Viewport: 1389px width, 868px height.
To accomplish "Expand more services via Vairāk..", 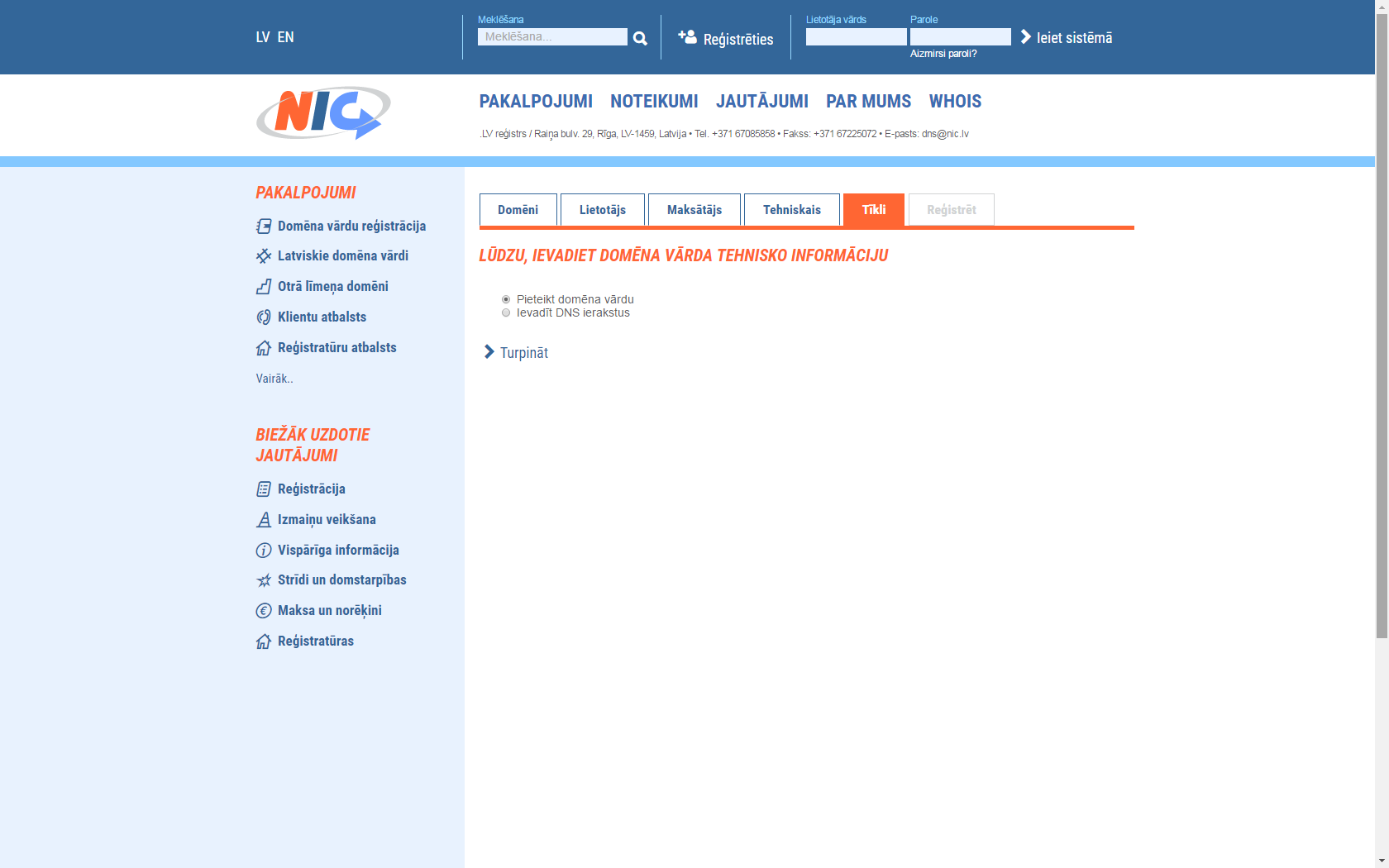I will [274, 379].
